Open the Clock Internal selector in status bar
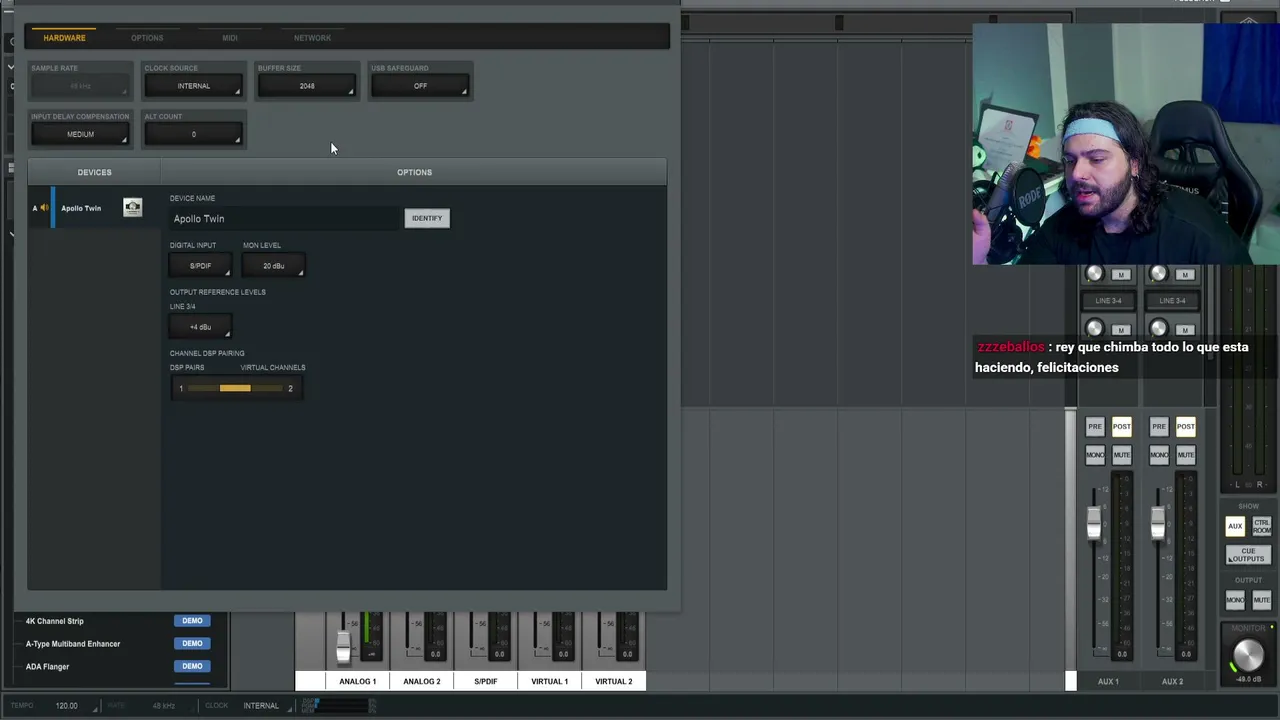This screenshot has width=1280, height=720. coord(261,706)
